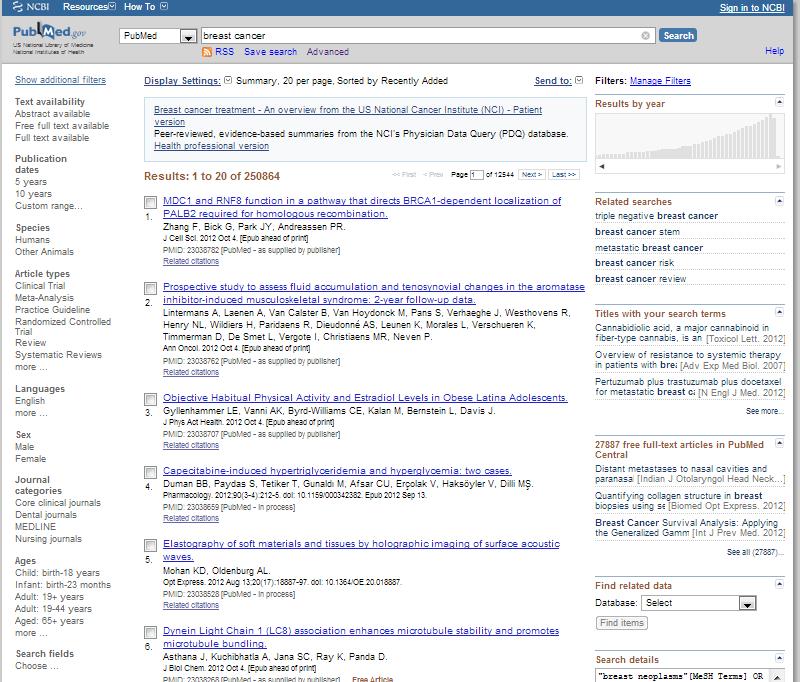The width and height of the screenshot is (800, 682).
Task: Search triple negative breast cancer
Action: (x=656, y=216)
